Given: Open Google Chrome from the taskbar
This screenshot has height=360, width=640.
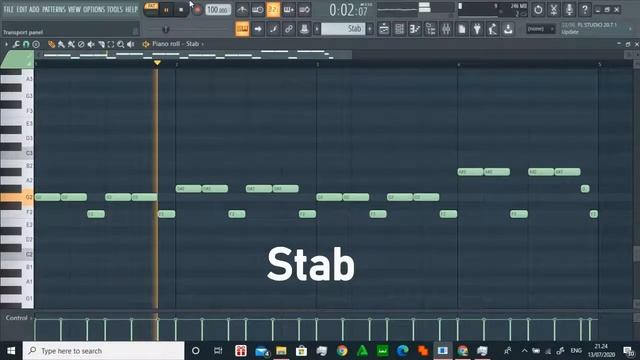Looking at the screenshot, I should (342, 351).
